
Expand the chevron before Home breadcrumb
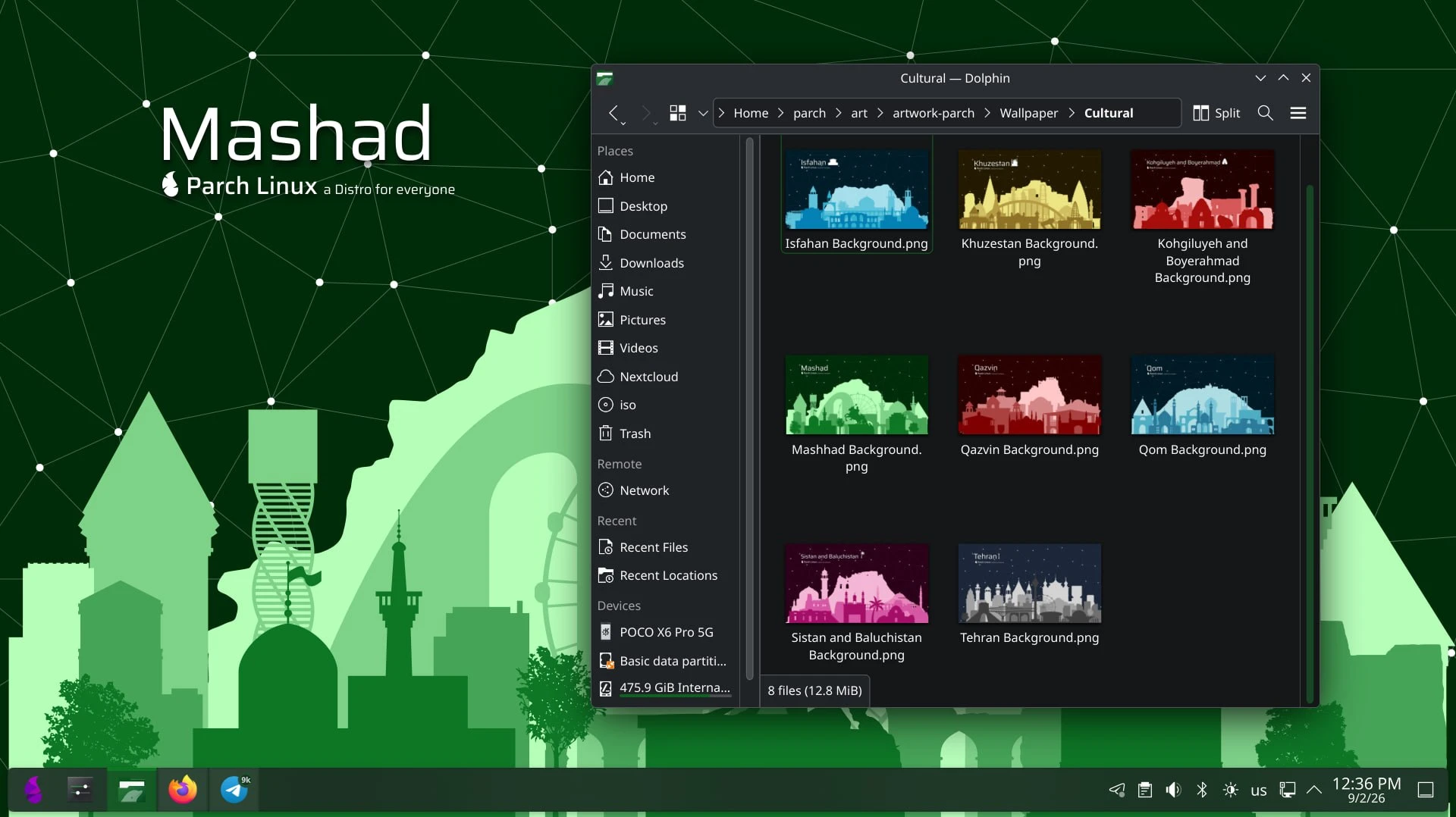click(x=721, y=113)
